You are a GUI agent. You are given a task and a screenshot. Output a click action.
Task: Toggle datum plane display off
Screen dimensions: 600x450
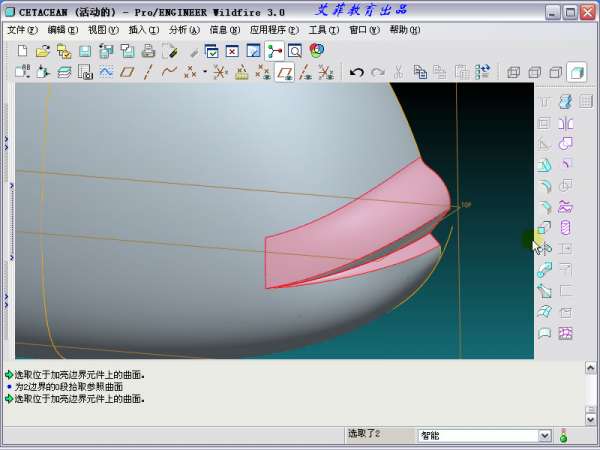click(x=284, y=72)
